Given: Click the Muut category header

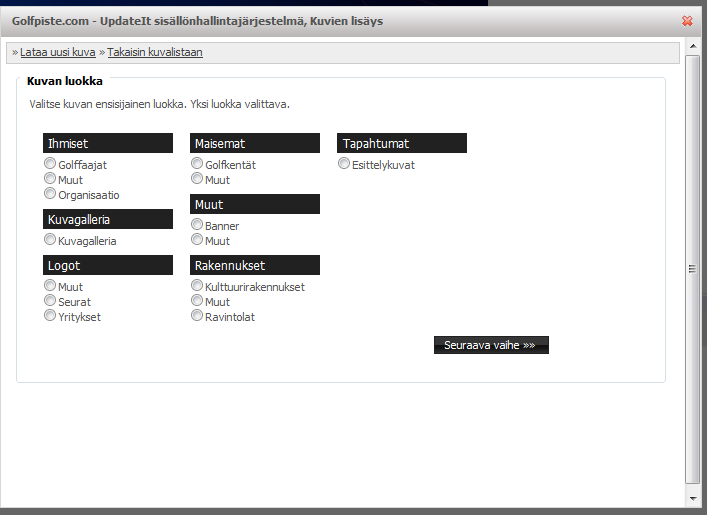Looking at the screenshot, I should pyautogui.click(x=255, y=204).
